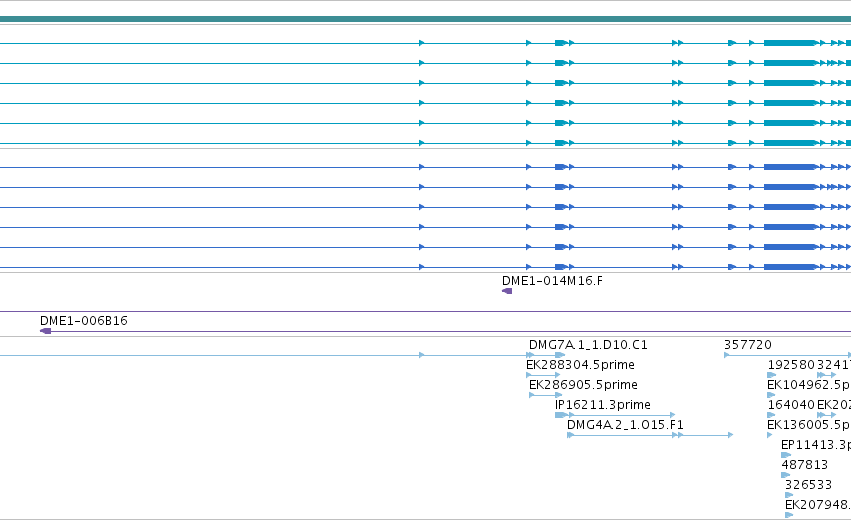Click the feature line beneath EK286905.5prime
This screenshot has height=520, width=851.
545,395
